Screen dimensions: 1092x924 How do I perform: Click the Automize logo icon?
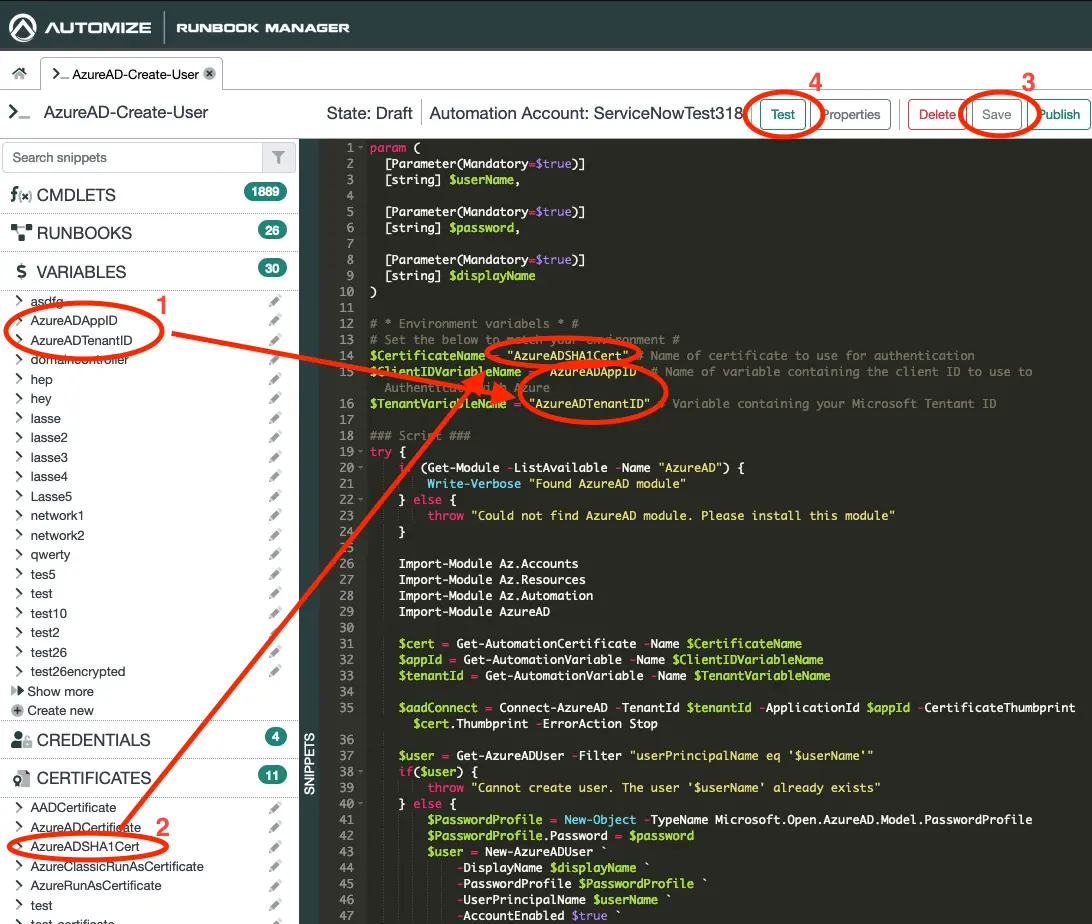coord(21,27)
